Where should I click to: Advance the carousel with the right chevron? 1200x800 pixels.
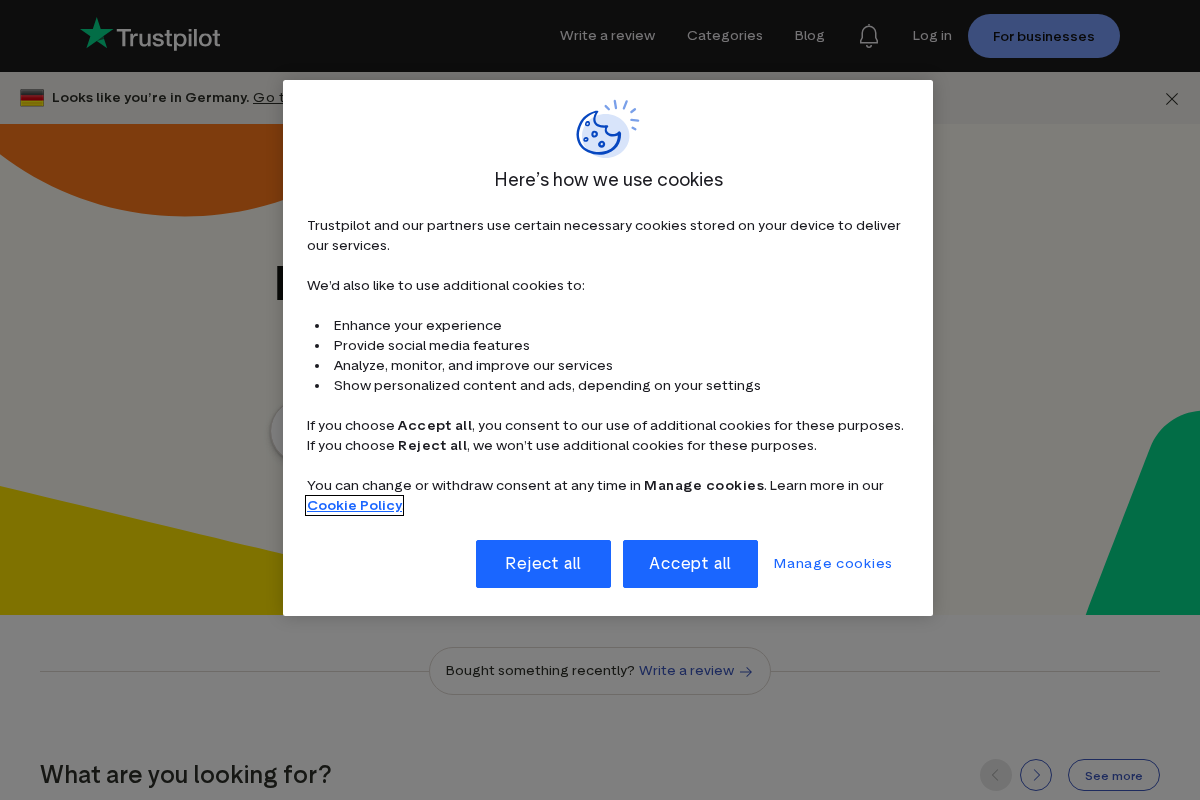pyautogui.click(x=1036, y=775)
